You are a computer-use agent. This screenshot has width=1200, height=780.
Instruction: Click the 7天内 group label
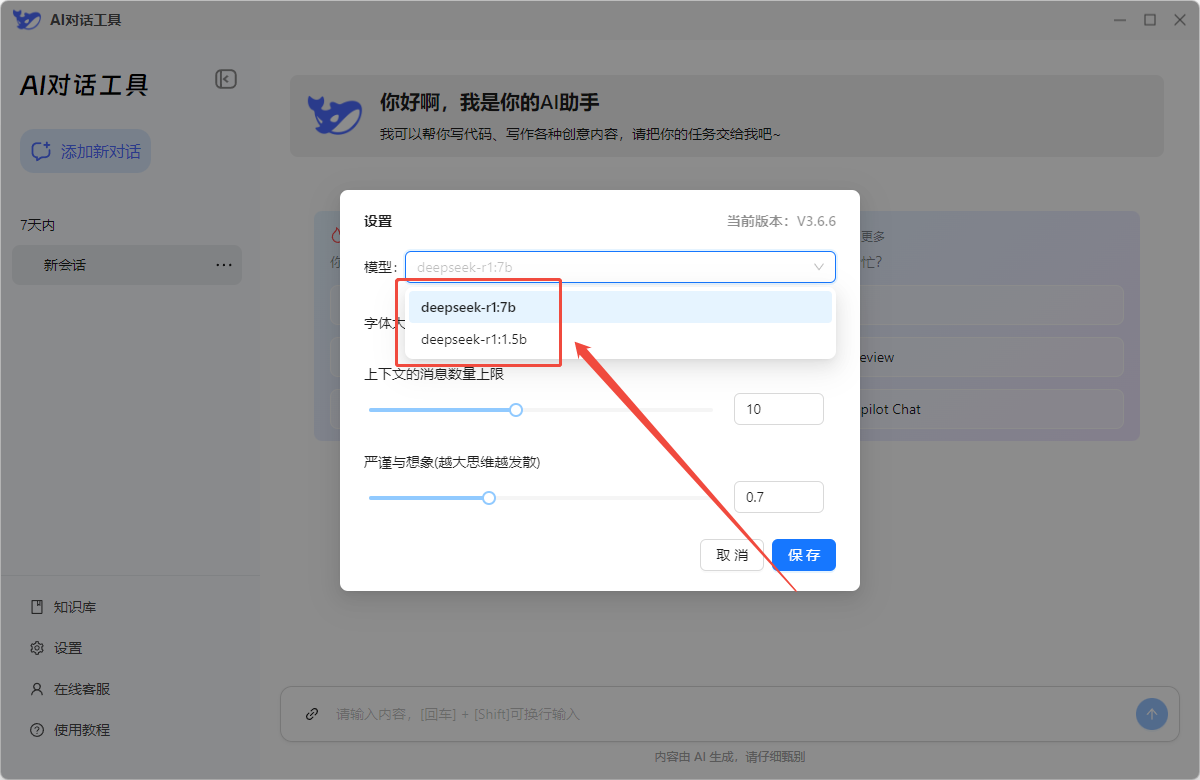[38, 225]
